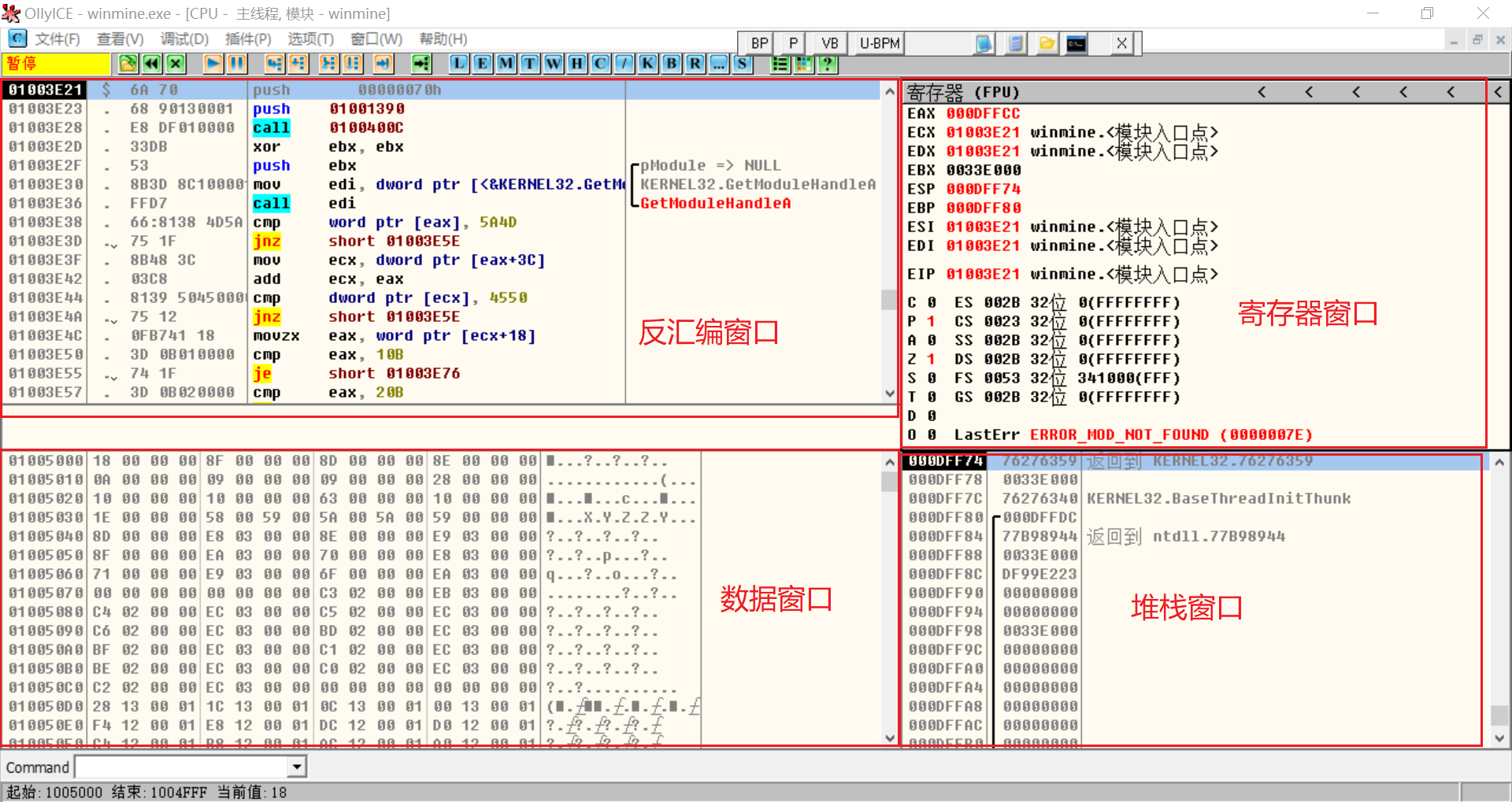Click the Go to address icon
Image resolution: width=1512 pixels, height=802 pixels.
point(421,64)
